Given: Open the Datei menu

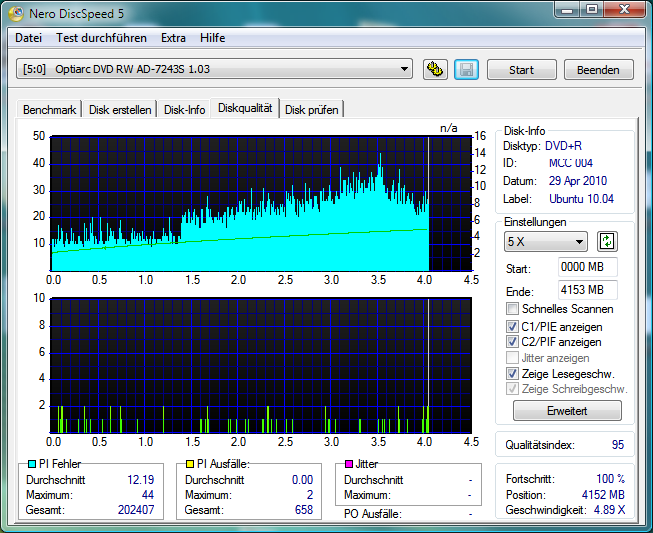Looking at the screenshot, I should click(28, 38).
